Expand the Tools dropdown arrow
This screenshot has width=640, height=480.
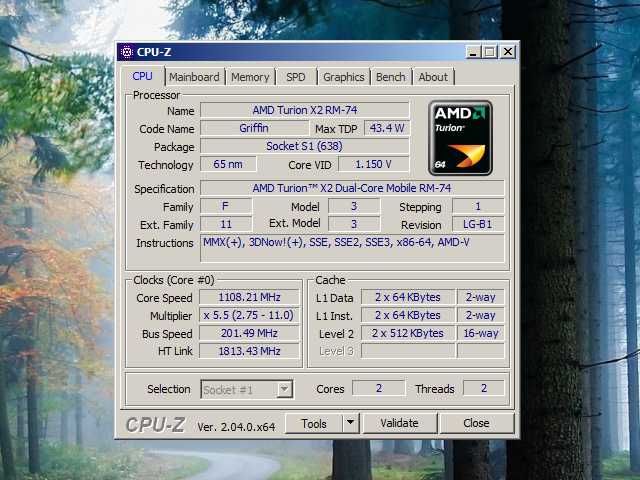(351, 424)
